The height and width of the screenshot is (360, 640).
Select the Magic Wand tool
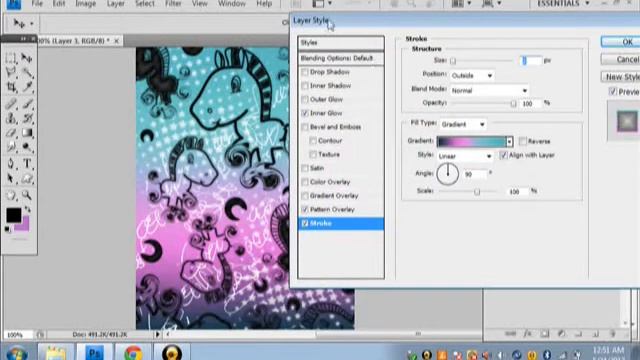pos(27,72)
